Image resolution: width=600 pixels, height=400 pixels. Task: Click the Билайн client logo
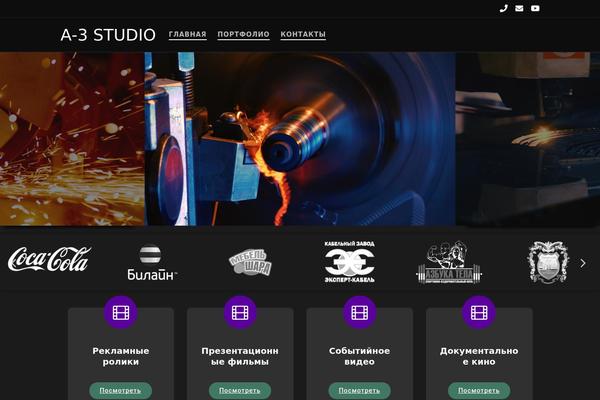point(152,263)
